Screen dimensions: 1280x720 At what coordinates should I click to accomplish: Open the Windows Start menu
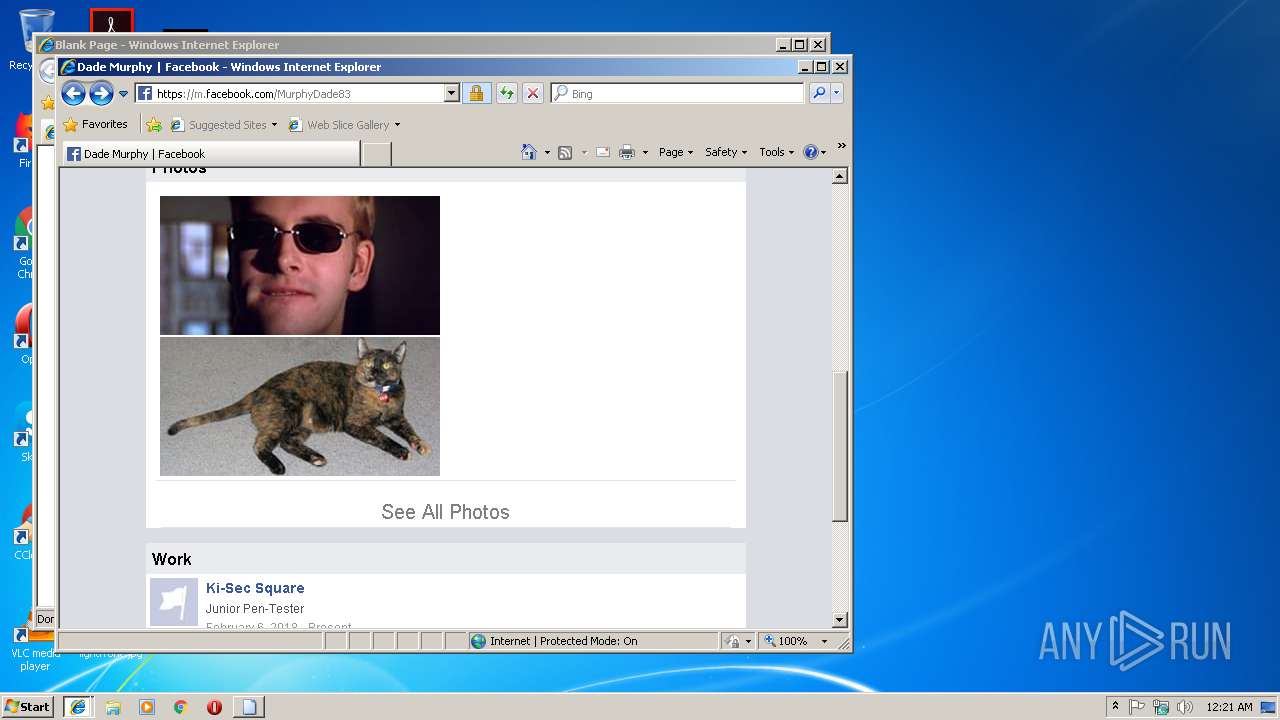(x=27, y=706)
